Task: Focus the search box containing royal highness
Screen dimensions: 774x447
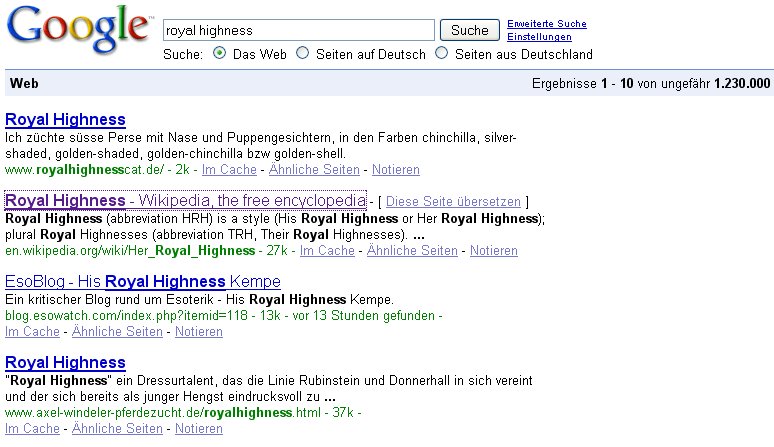Action: pos(299,30)
